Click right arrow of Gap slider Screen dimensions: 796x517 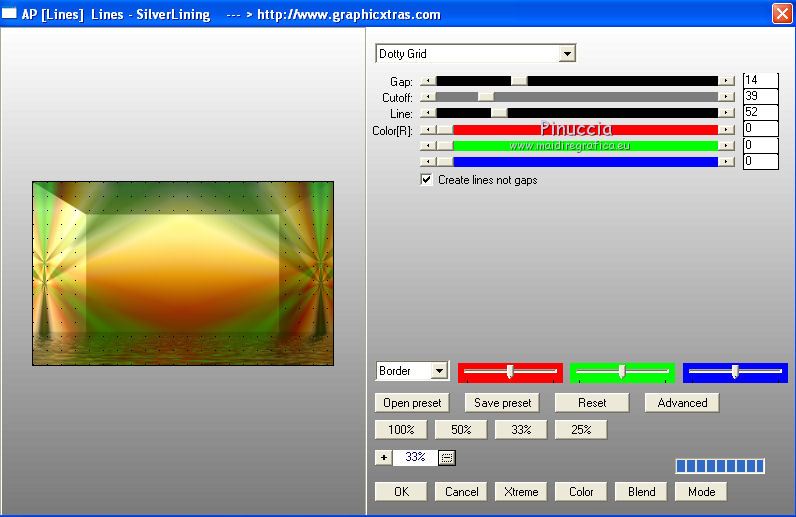(726, 81)
